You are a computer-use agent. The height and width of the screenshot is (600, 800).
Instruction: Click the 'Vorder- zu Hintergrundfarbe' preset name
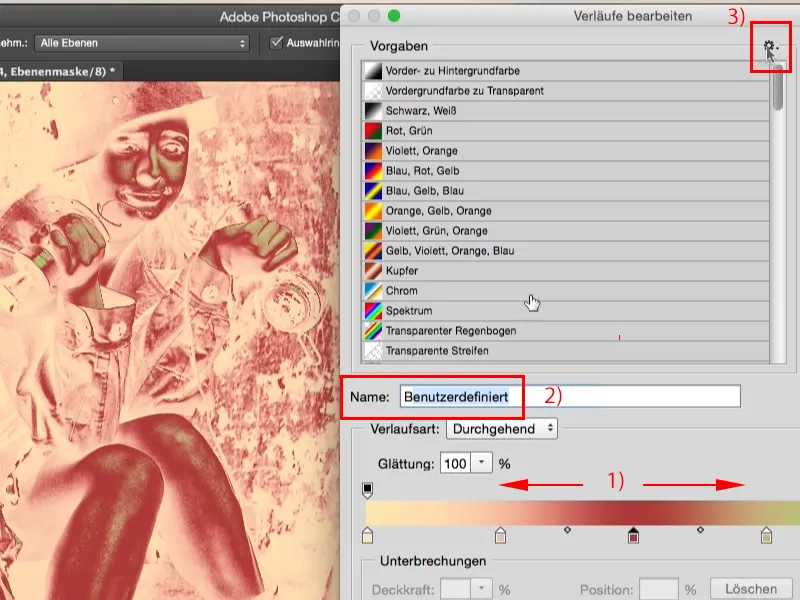point(453,70)
